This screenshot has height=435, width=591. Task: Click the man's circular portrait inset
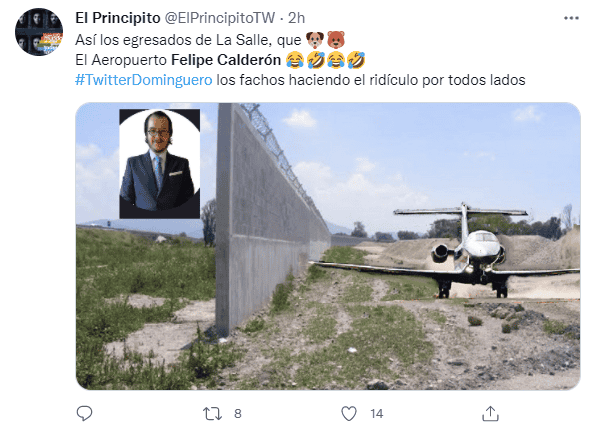click(x=160, y=164)
